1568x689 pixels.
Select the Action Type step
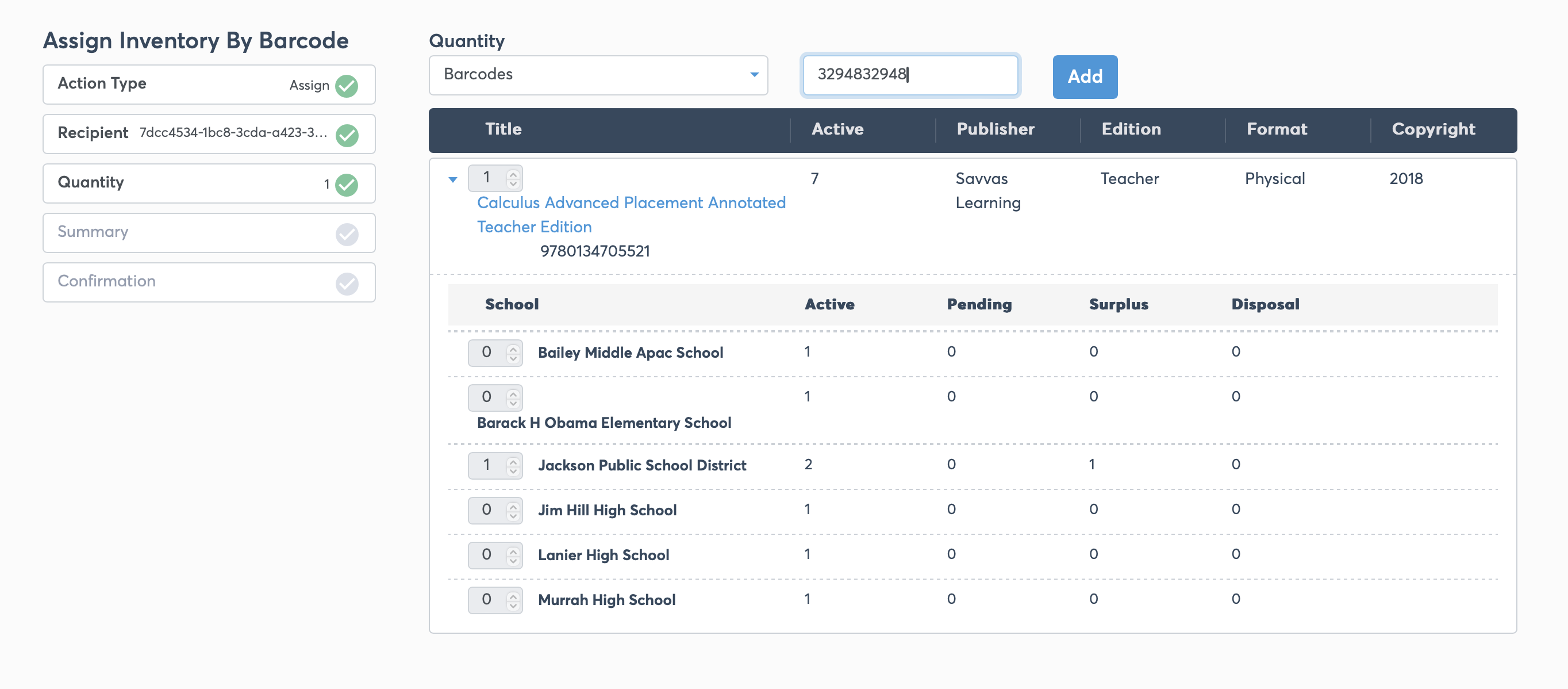tap(209, 84)
